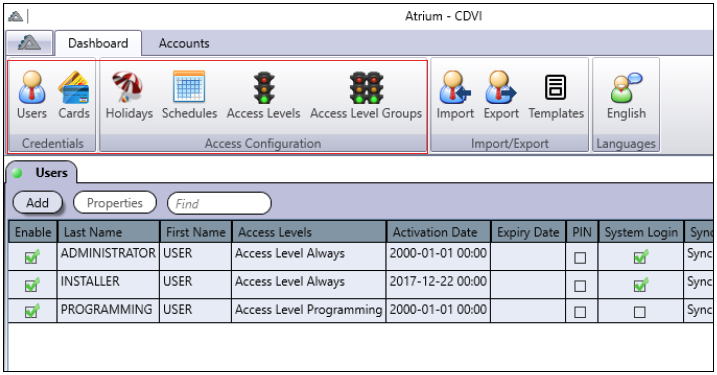Click the Find search field
This screenshot has width=717, height=375.
[219, 204]
